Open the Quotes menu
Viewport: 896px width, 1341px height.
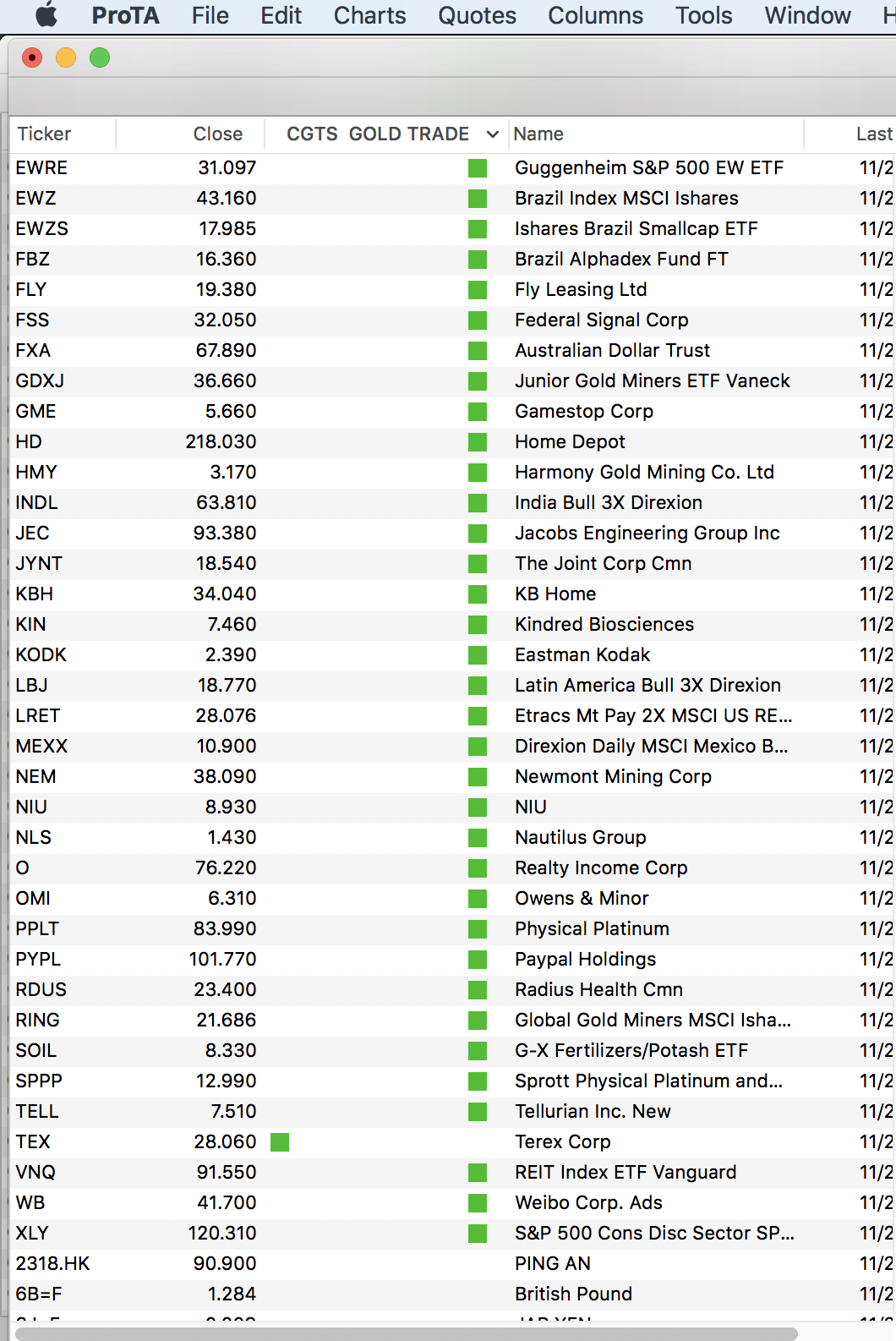coord(477,15)
